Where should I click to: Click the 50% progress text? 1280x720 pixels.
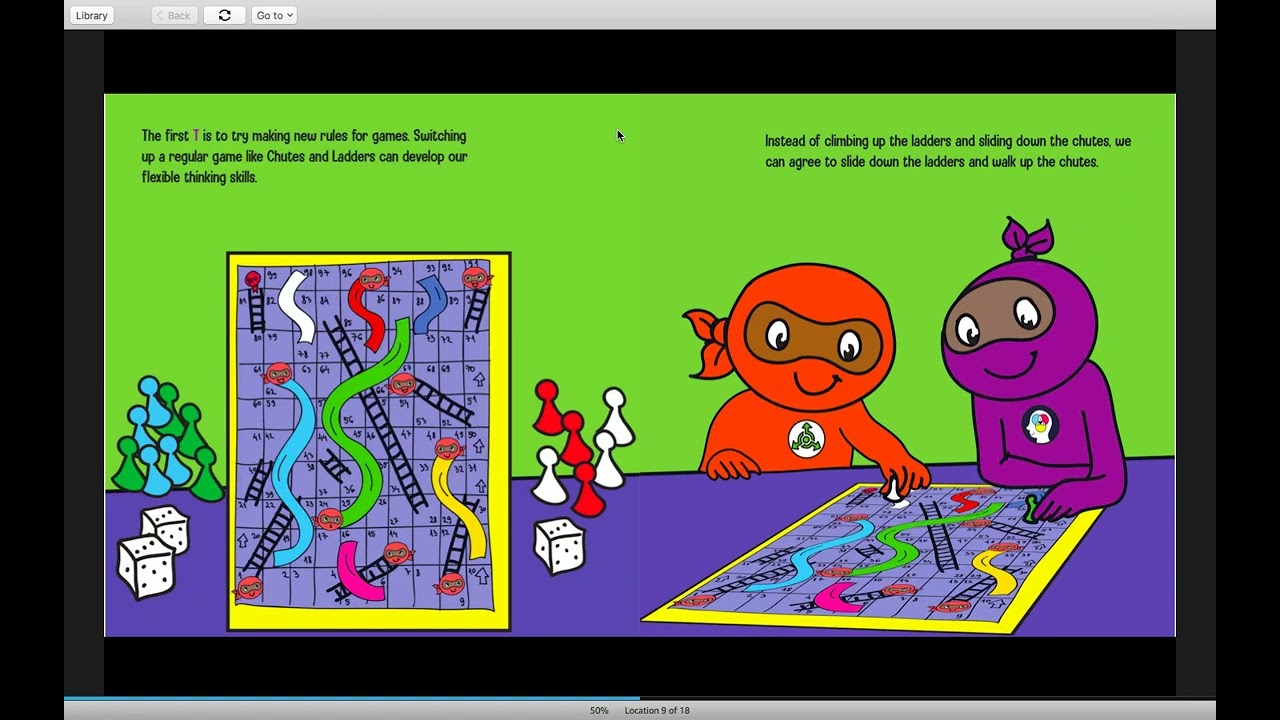click(599, 710)
